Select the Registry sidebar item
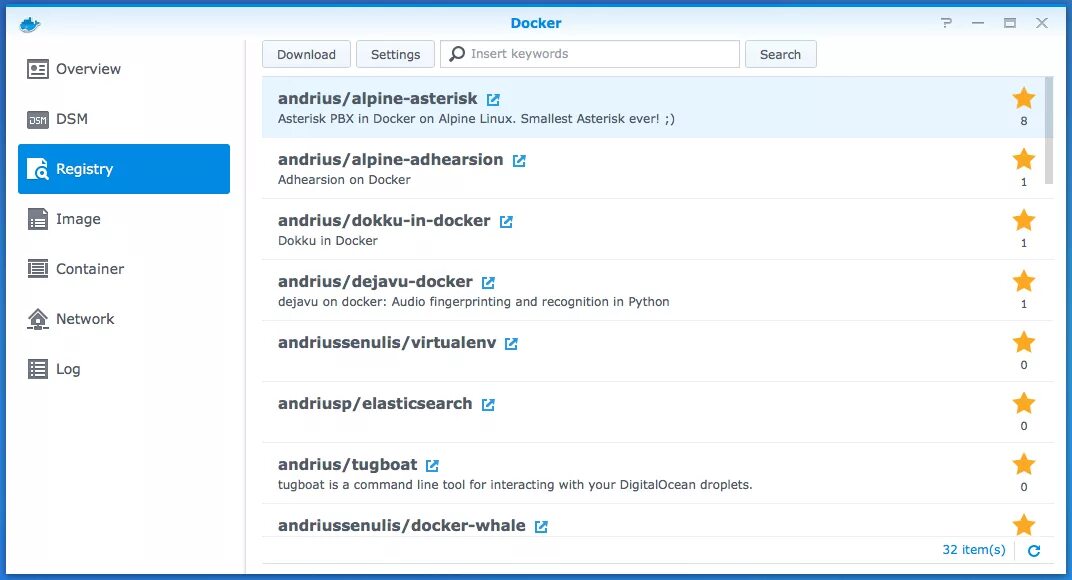Image resolution: width=1072 pixels, height=580 pixels. click(x=124, y=169)
